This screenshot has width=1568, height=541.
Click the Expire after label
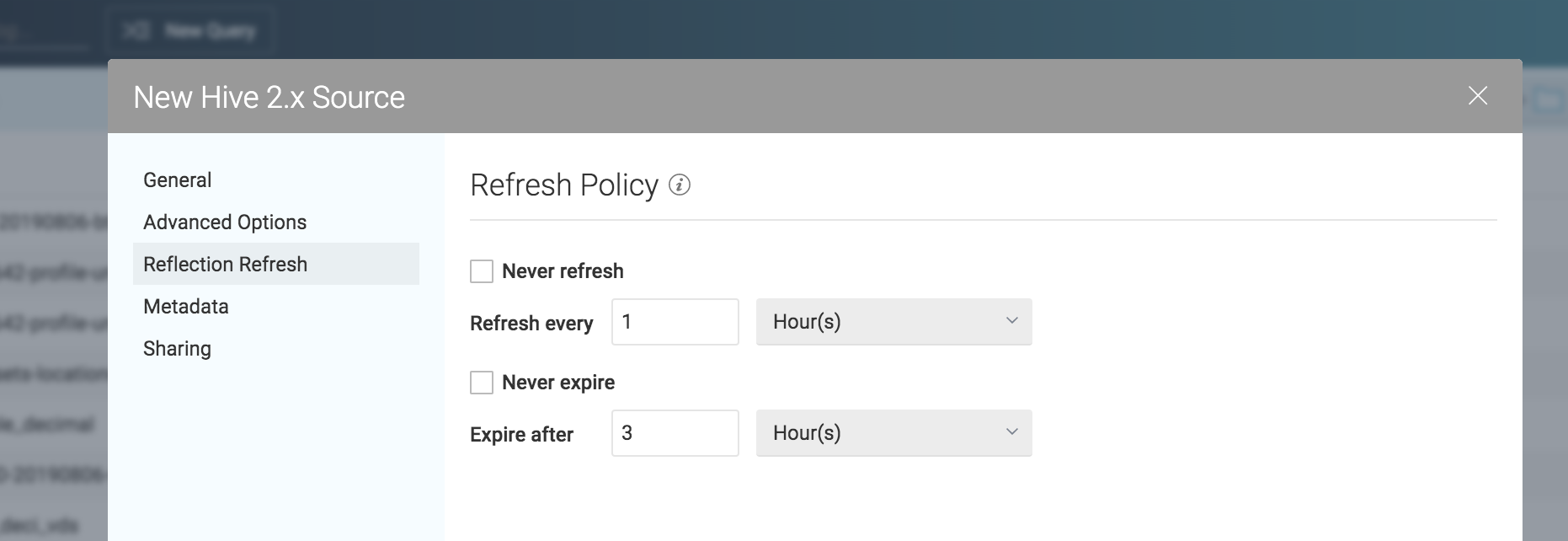coord(521,435)
